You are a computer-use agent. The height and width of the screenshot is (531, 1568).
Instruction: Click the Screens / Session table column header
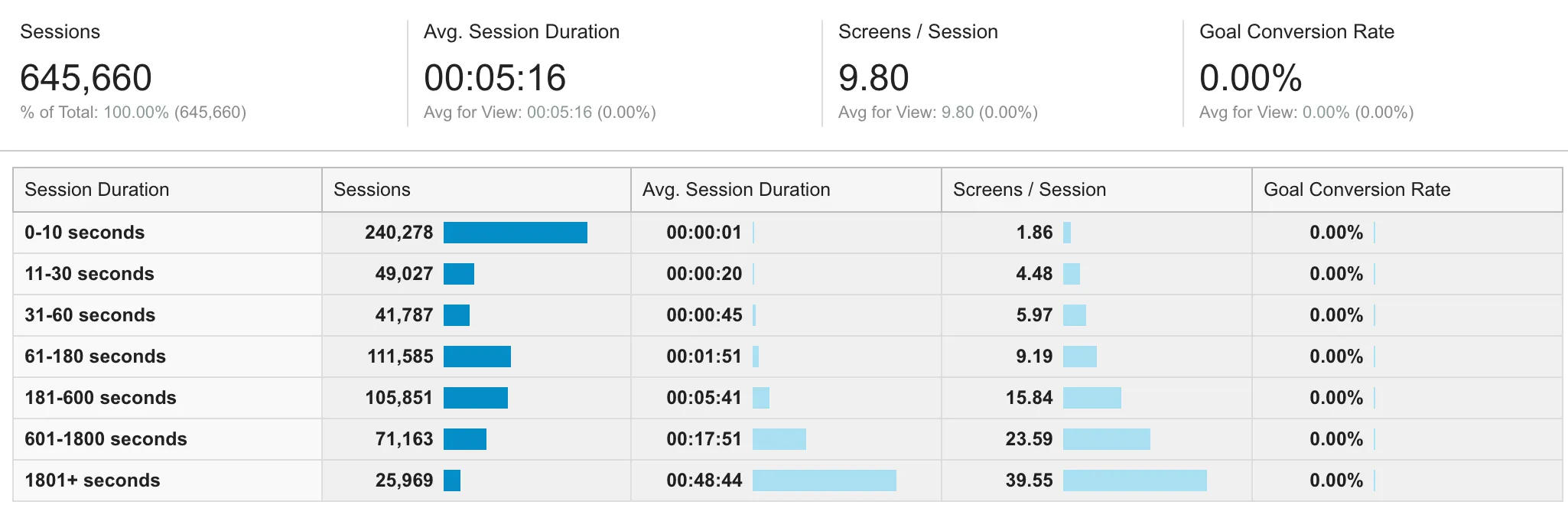(x=1029, y=190)
